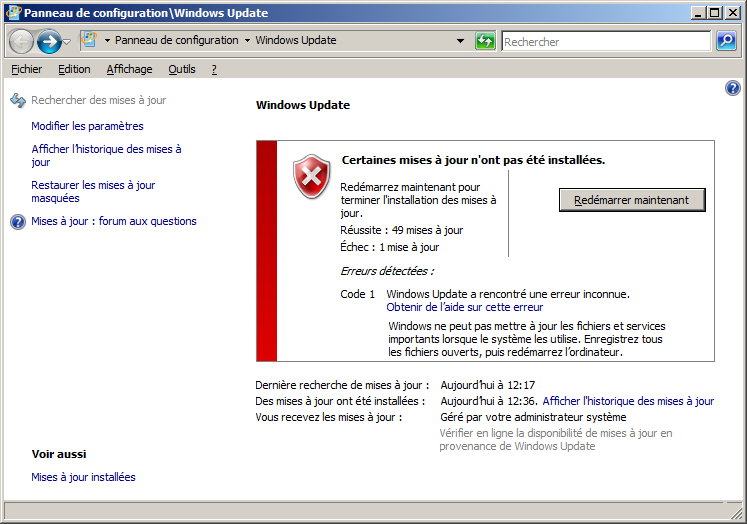Open the recent pages dropdown arrow
747x524 pixels.
point(67,42)
